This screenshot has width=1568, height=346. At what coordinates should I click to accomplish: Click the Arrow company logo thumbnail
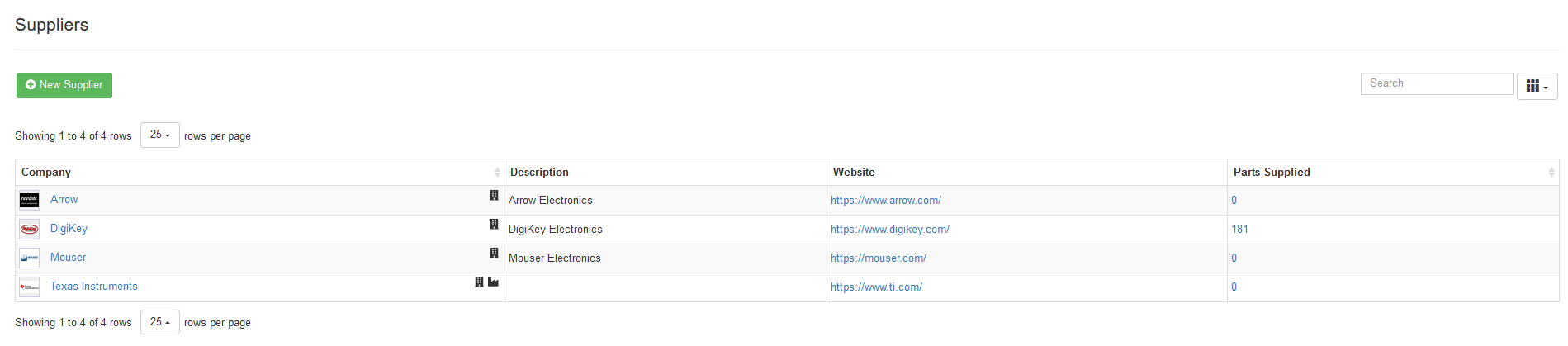click(x=30, y=201)
